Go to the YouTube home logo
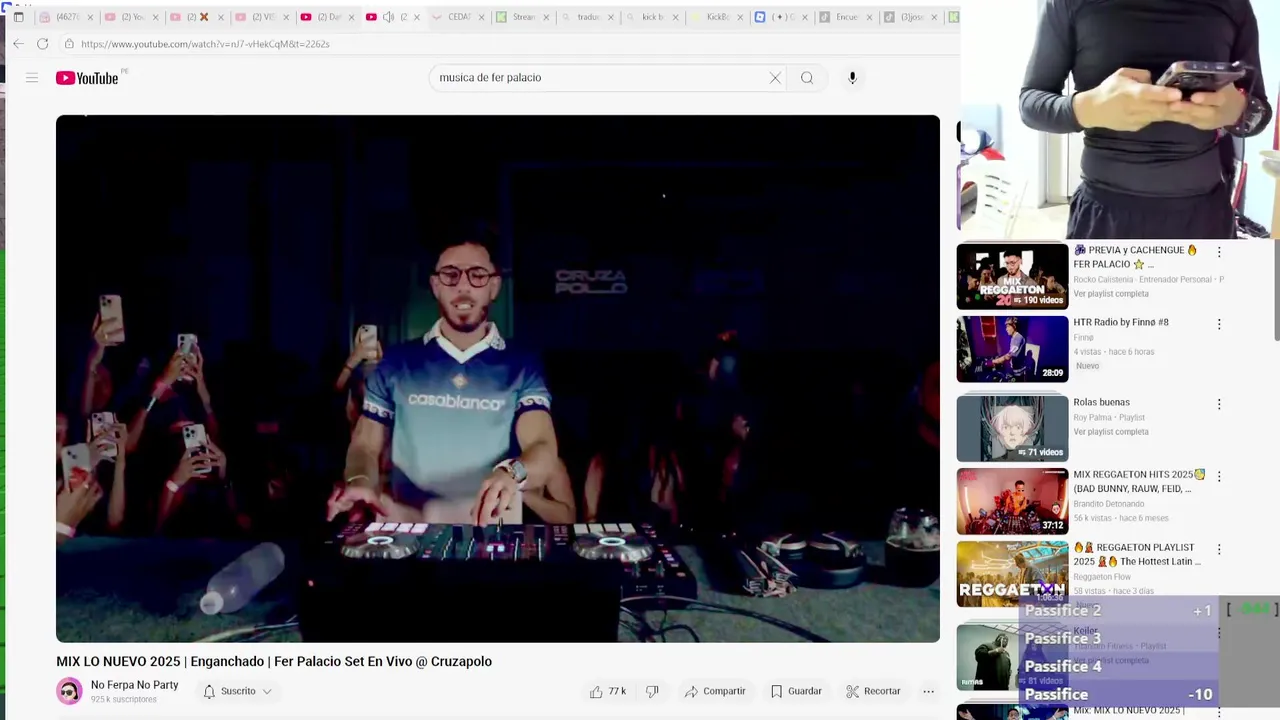 [x=87, y=78]
